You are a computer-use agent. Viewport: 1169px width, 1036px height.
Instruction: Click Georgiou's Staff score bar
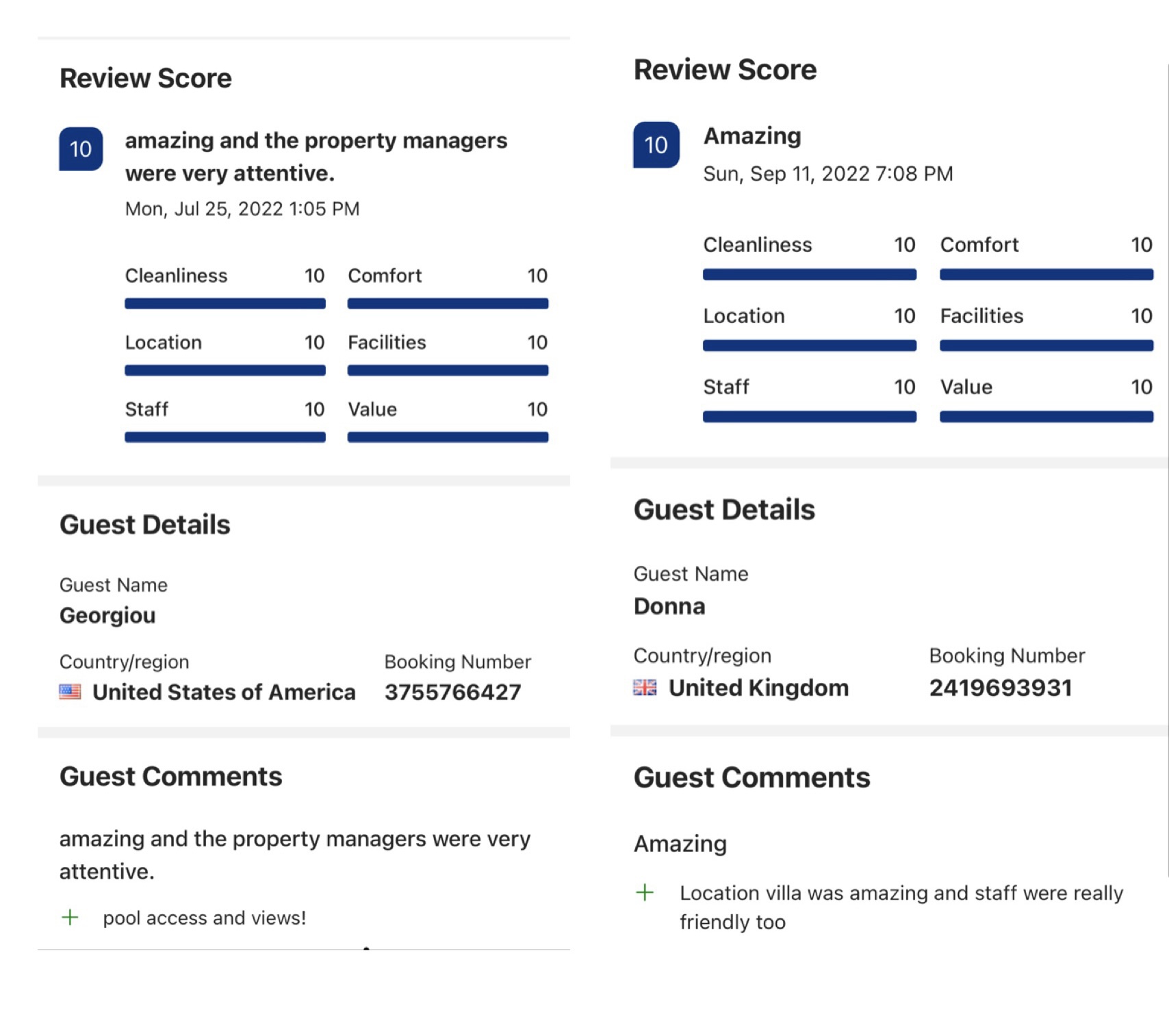pos(224,437)
